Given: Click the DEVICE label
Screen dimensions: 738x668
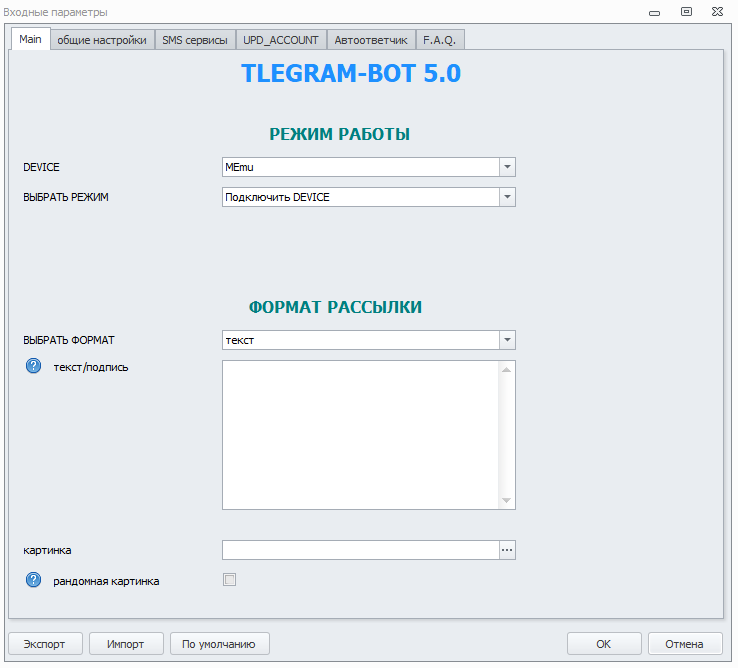Looking at the screenshot, I should [41, 167].
